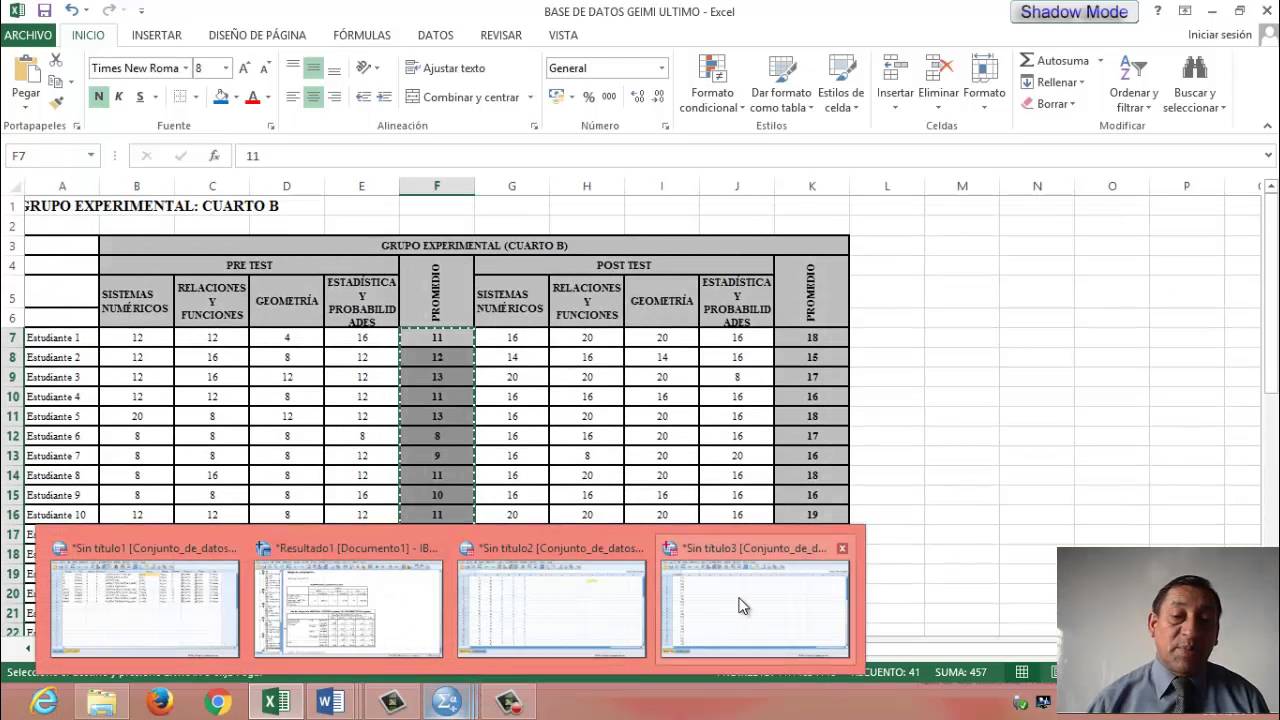Screen dimensions: 1280x720
Task: Click the Copy icon in Portapapeles
Action: pyautogui.click(x=55, y=82)
